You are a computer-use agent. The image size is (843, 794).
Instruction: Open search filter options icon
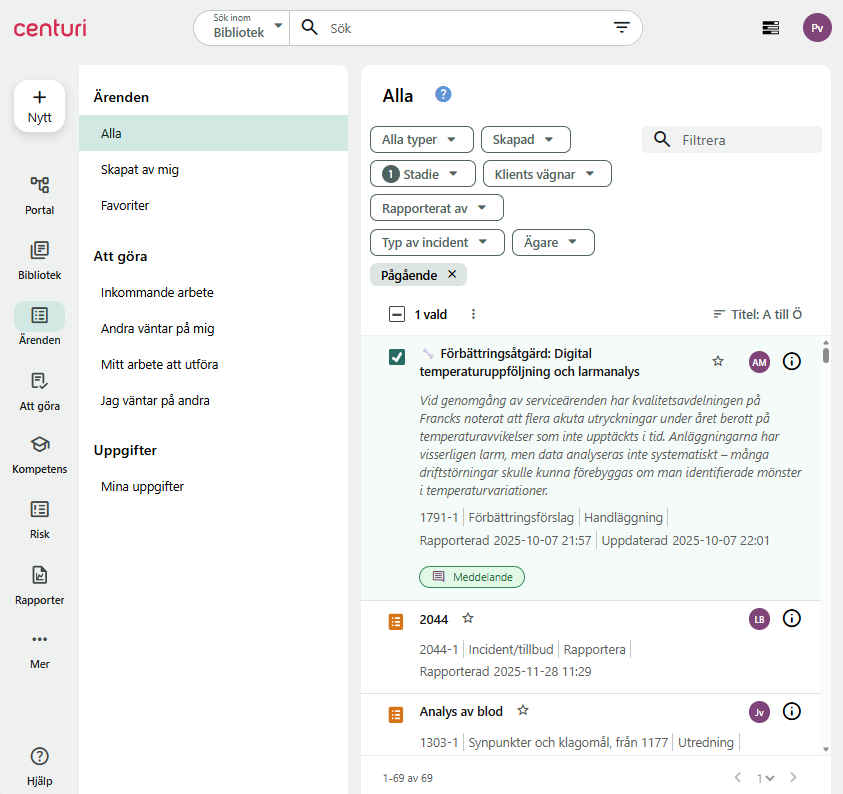click(x=621, y=28)
